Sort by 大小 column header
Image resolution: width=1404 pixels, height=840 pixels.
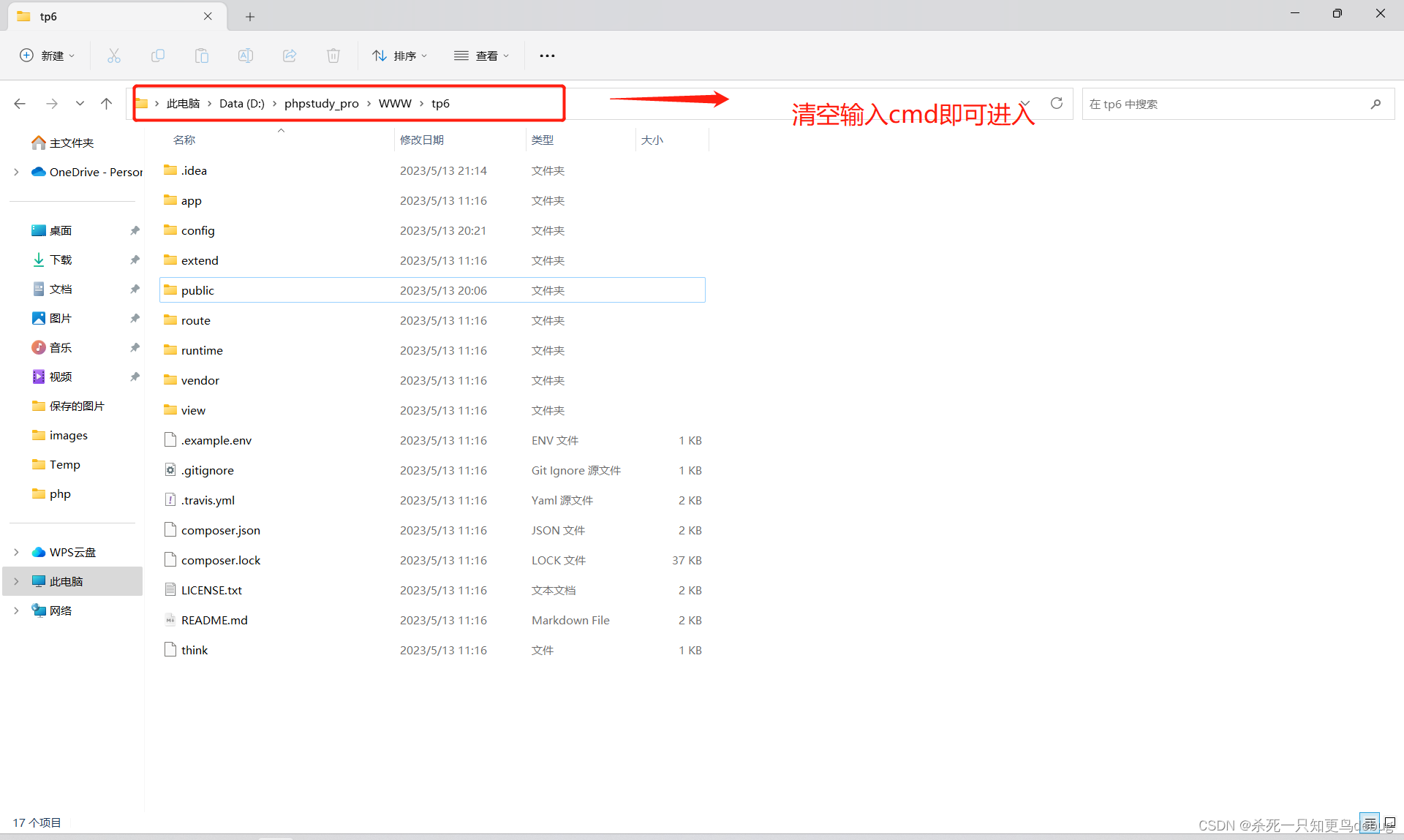coord(652,140)
